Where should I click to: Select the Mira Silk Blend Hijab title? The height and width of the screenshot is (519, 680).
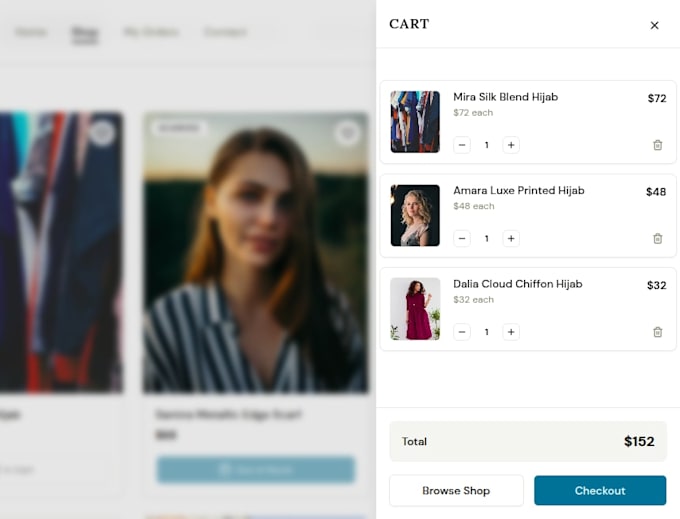click(505, 97)
